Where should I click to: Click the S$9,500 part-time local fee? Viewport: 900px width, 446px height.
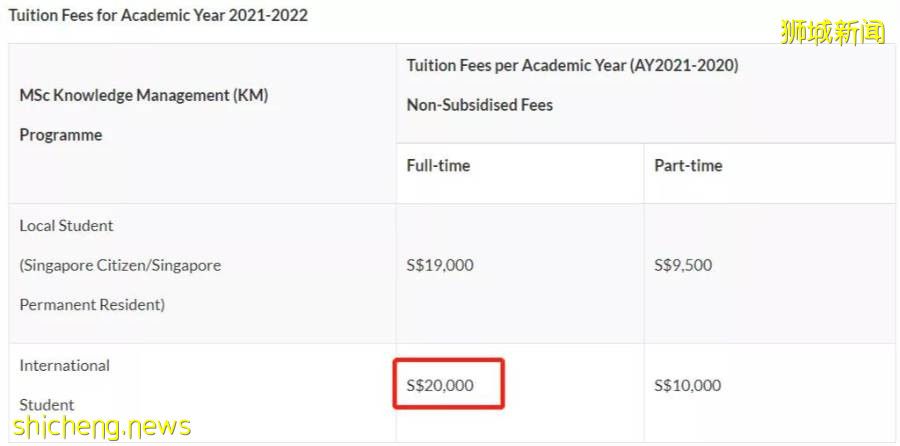(683, 265)
